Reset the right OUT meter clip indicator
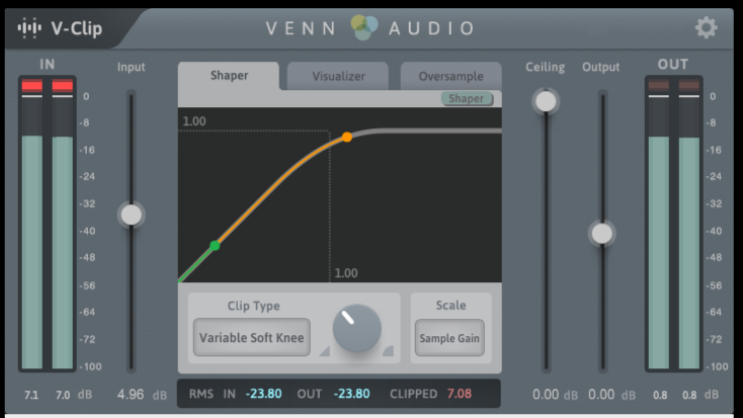 tap(689, 86)
